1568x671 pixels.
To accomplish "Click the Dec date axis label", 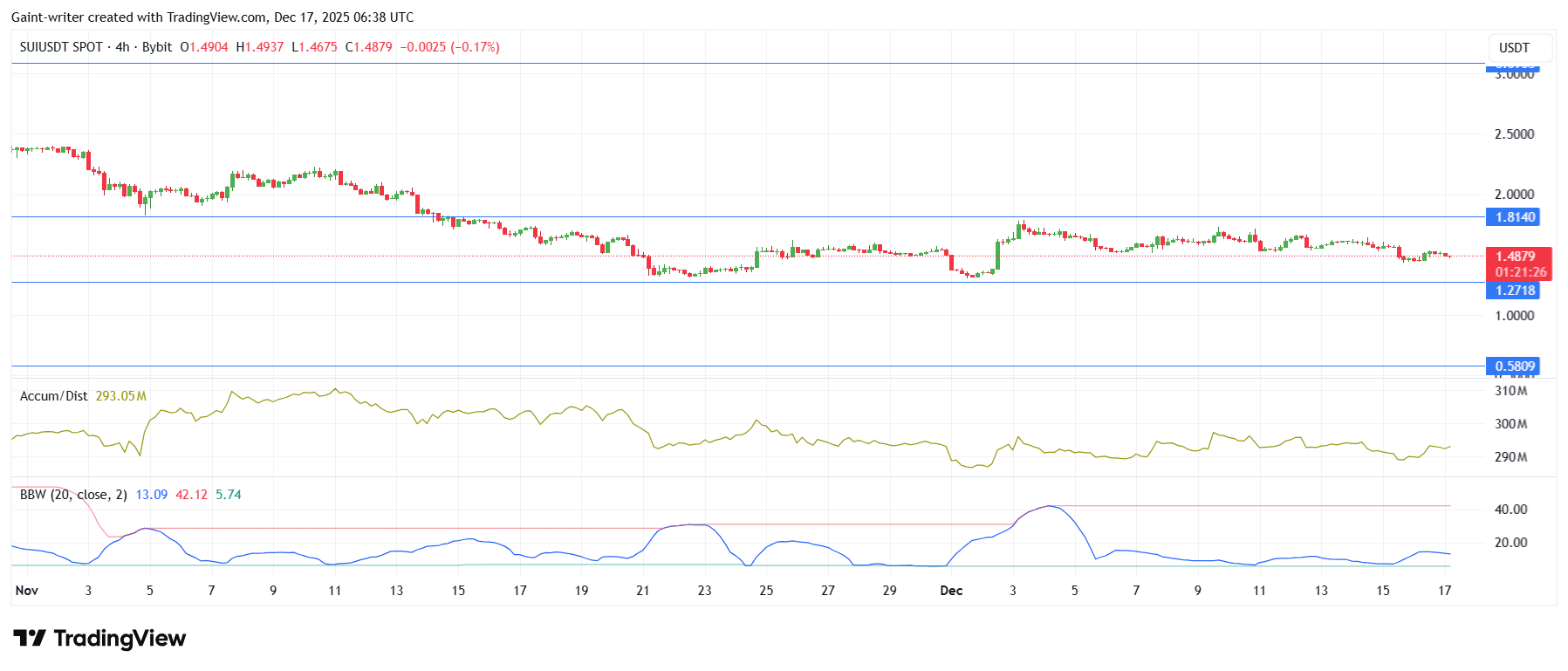I will tap(951, 591).
